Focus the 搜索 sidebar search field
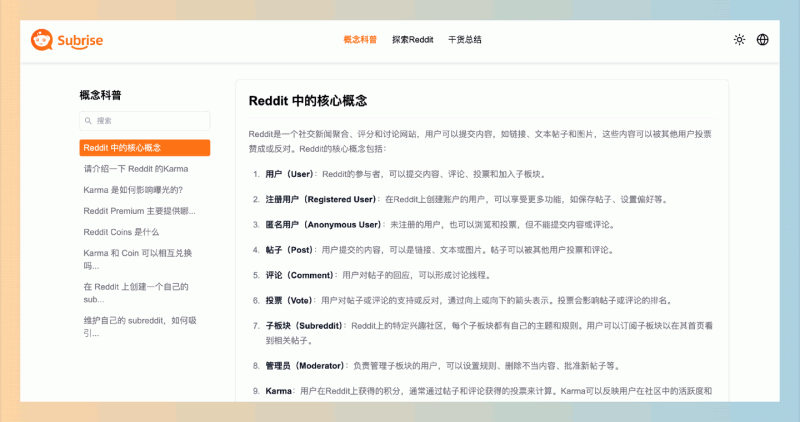 pos(144,121)
